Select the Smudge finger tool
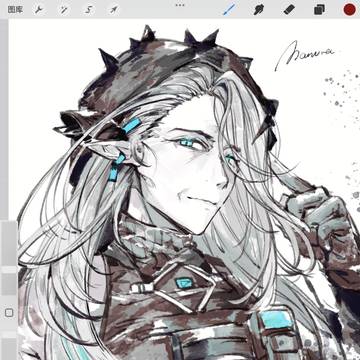The height and width of the screenshot is (360, 360). pos(258,10)
